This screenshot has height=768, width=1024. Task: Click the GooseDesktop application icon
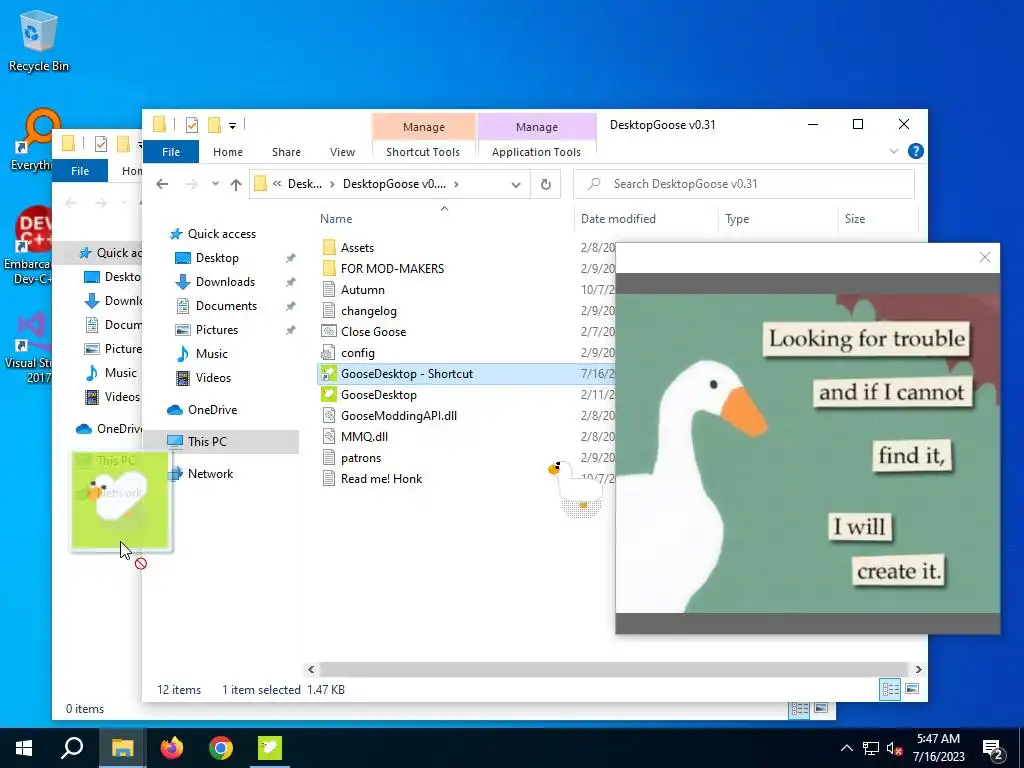(x=329, y=394)
